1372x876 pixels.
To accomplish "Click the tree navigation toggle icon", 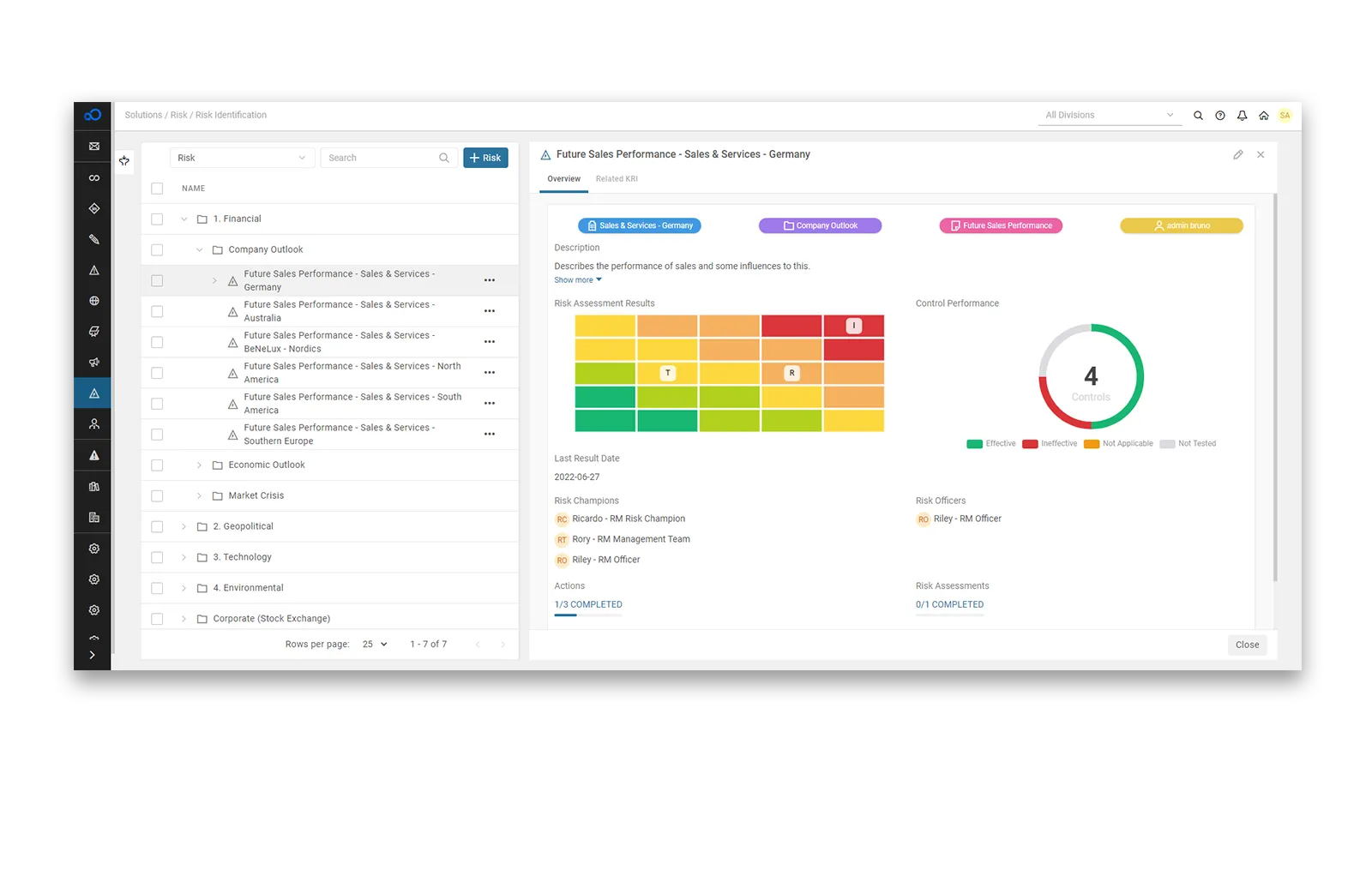I will 124,161.
